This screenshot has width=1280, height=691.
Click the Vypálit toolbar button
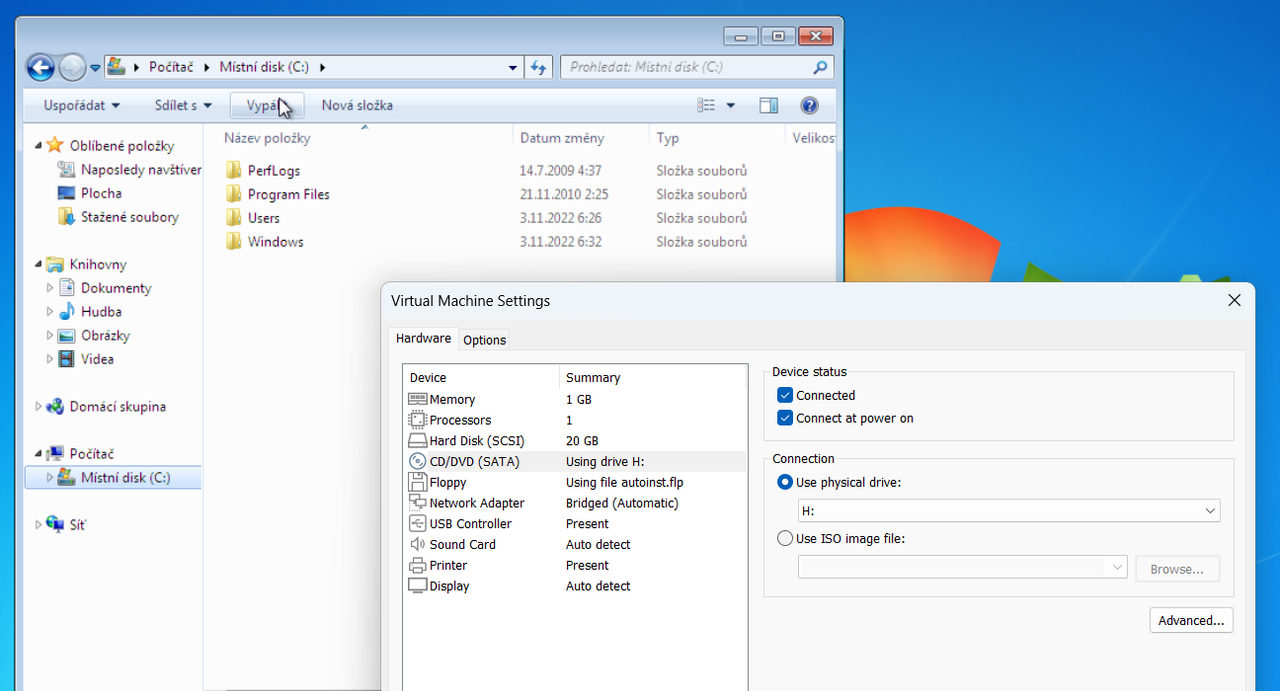click(x=267, y=105)
